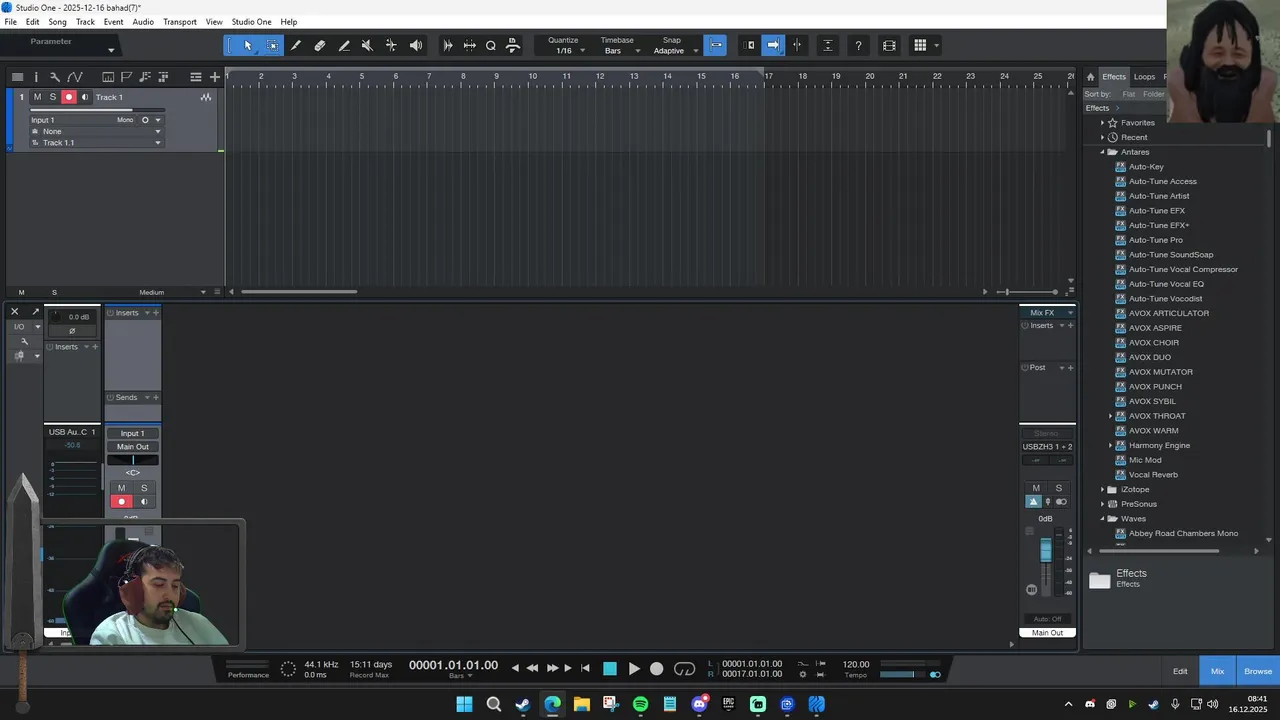Toggle input monitor on Track 1 header

(x=85, y=97)
